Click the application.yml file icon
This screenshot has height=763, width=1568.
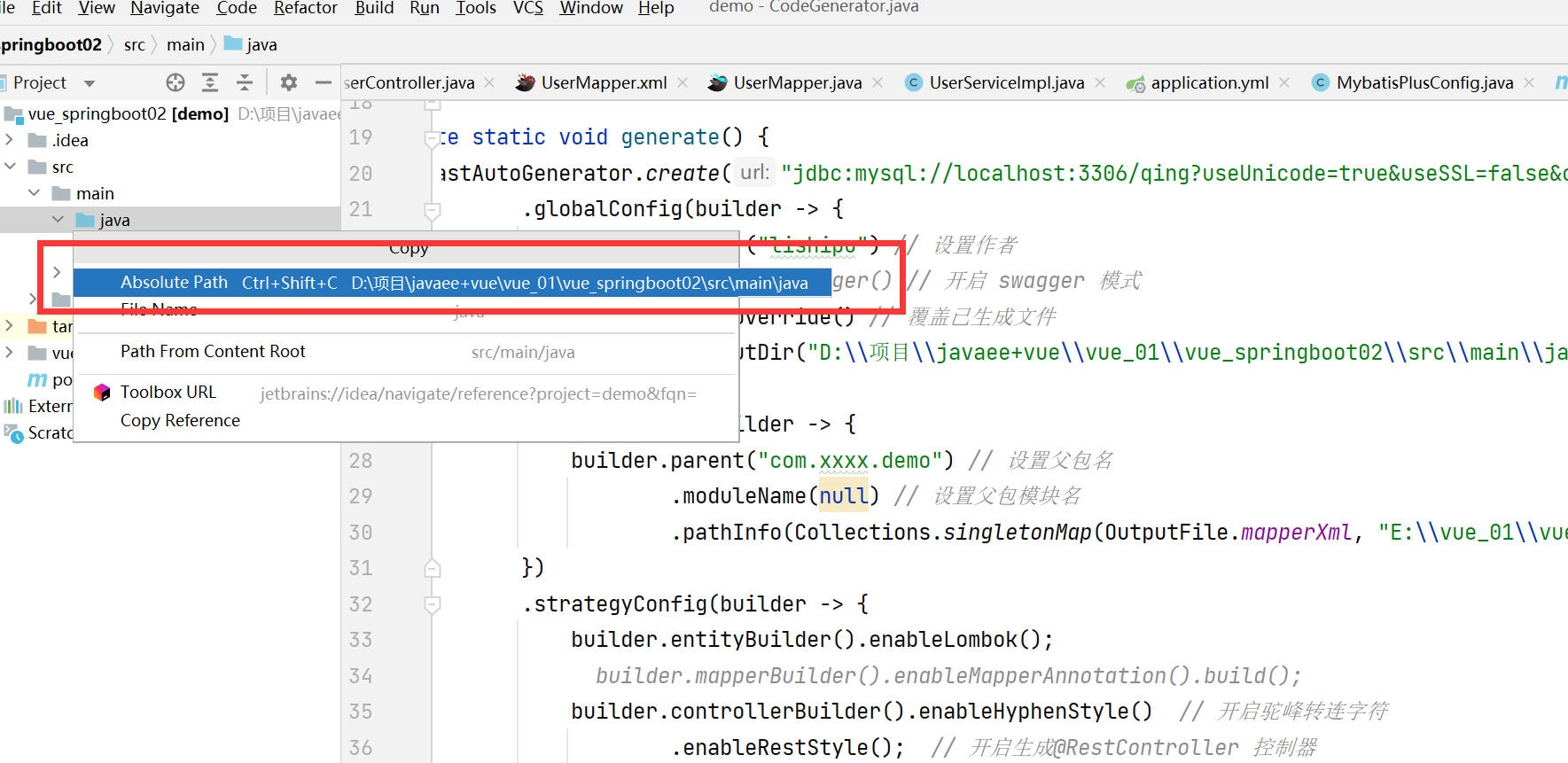(x=1135, y=83)
